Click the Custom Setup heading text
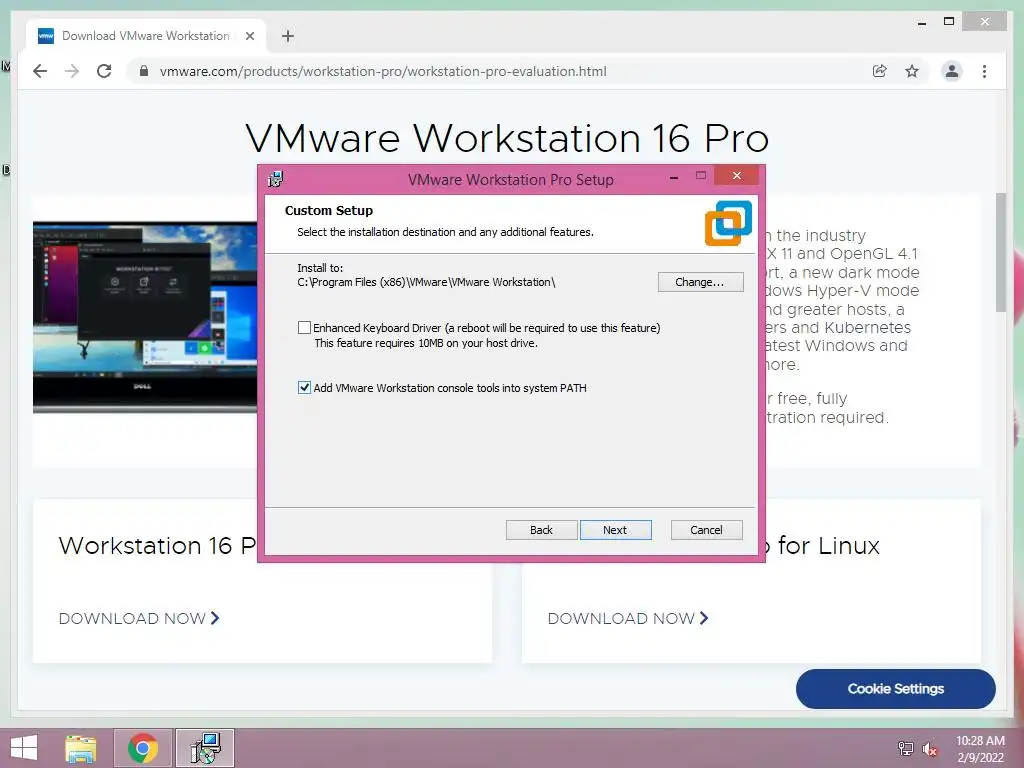 [328, 210]
